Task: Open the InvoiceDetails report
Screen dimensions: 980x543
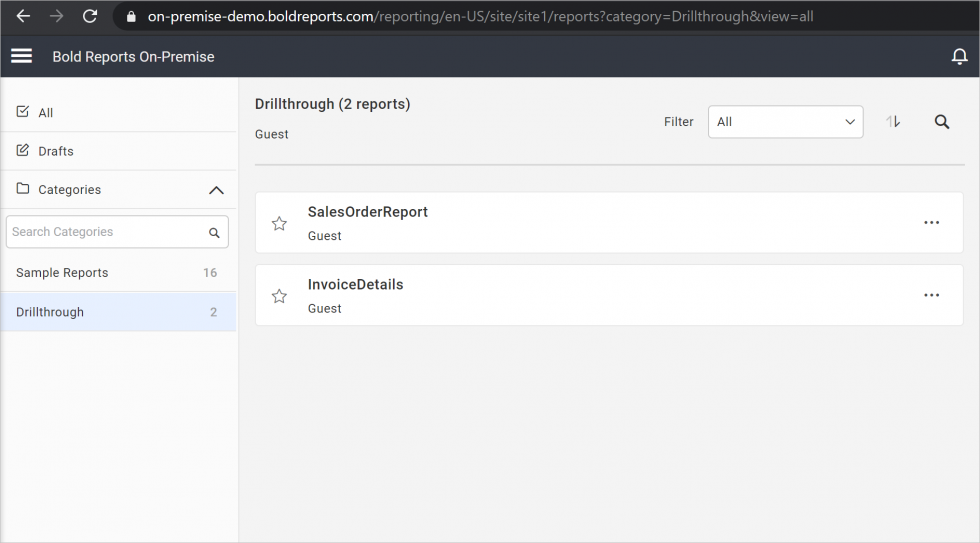Action: (356, 284)
